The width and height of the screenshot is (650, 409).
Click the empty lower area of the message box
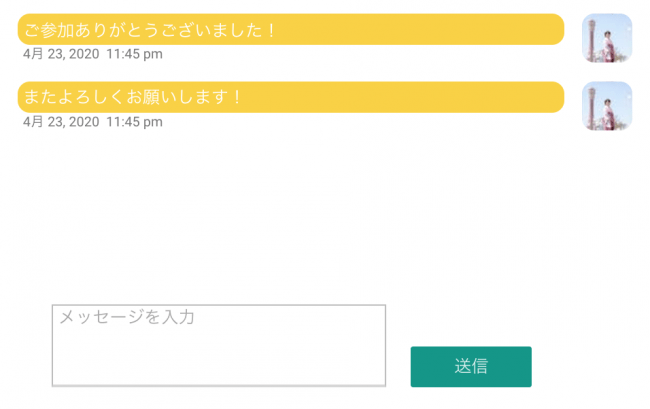[218, 362]
